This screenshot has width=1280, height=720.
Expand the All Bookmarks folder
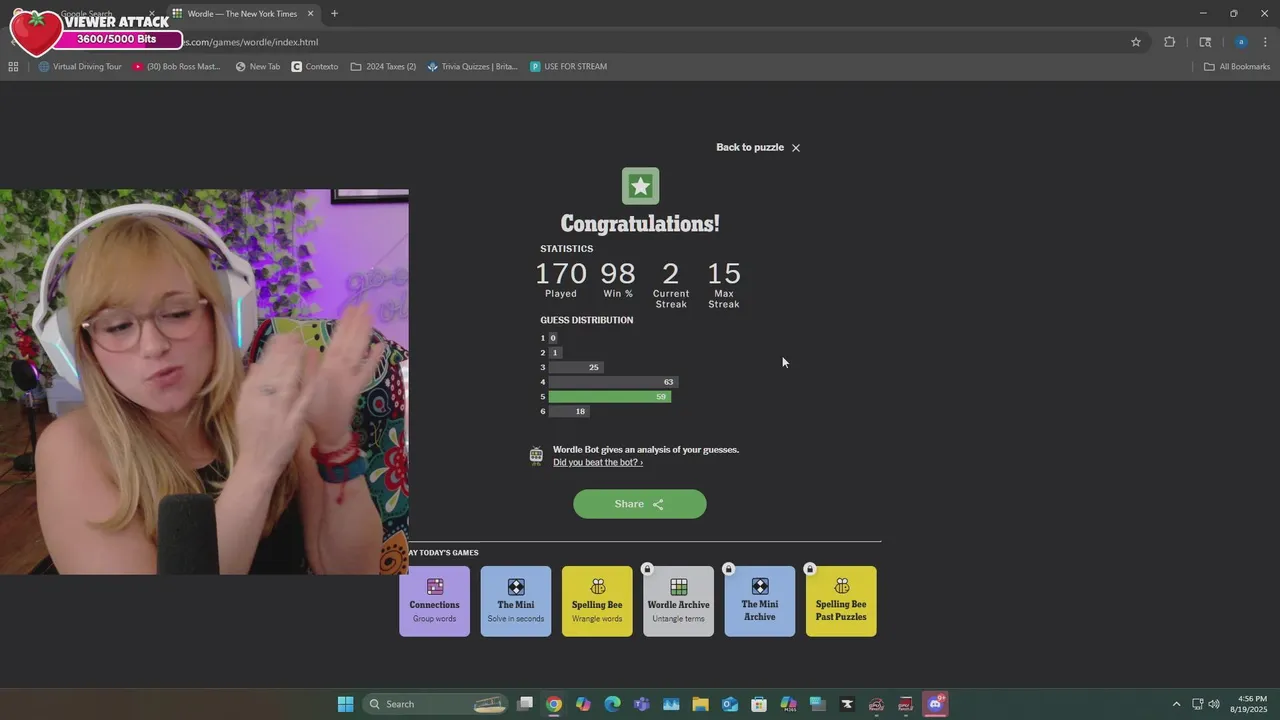(x=1237, y=67)
